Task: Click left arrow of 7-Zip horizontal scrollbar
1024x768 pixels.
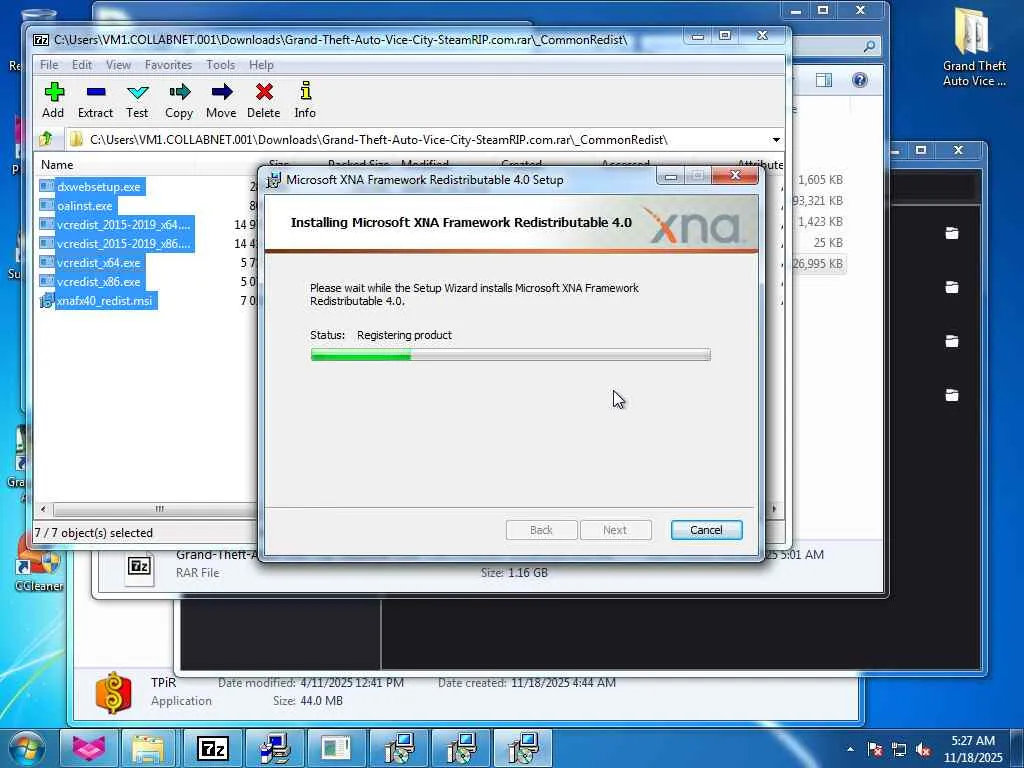Action: pos(43,509)
